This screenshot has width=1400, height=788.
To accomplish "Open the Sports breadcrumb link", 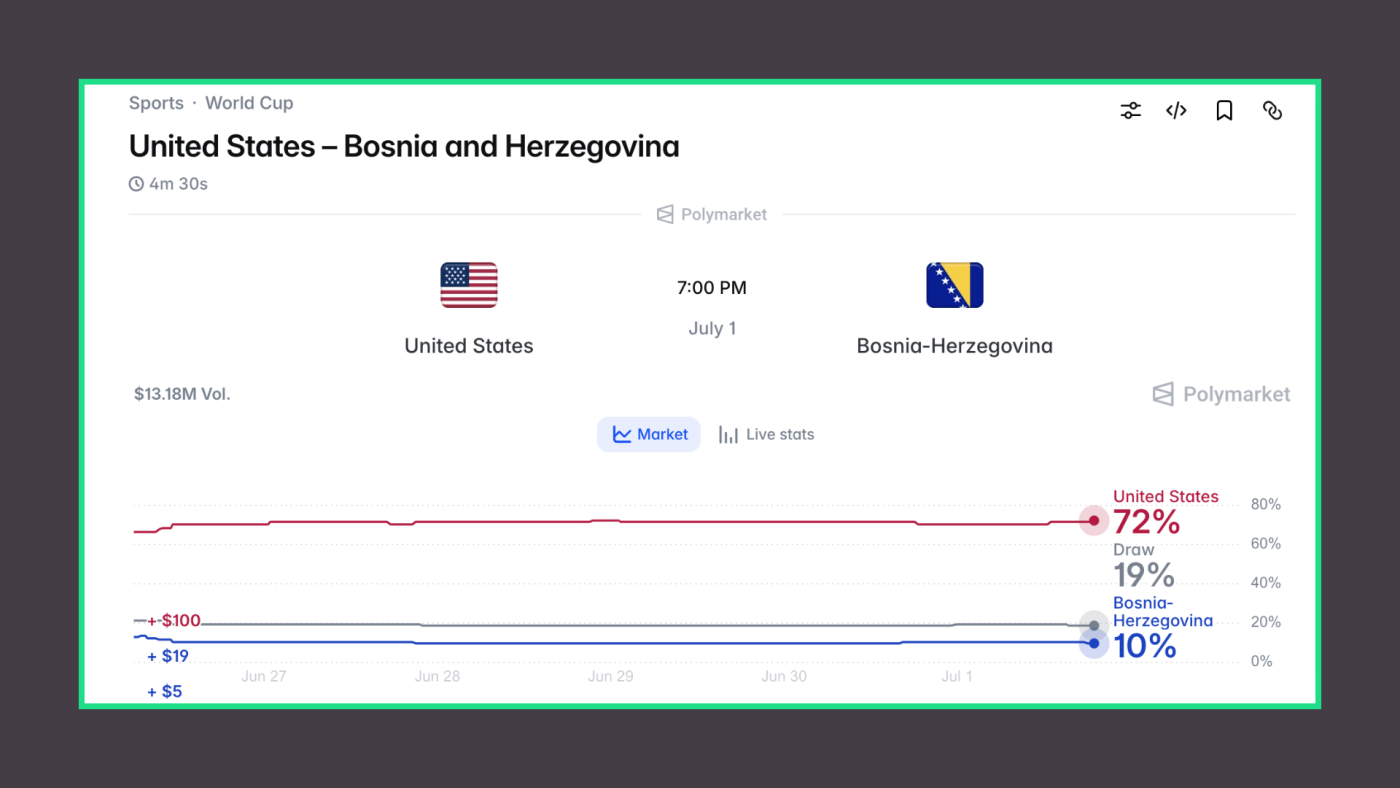I will click(156, 103).
